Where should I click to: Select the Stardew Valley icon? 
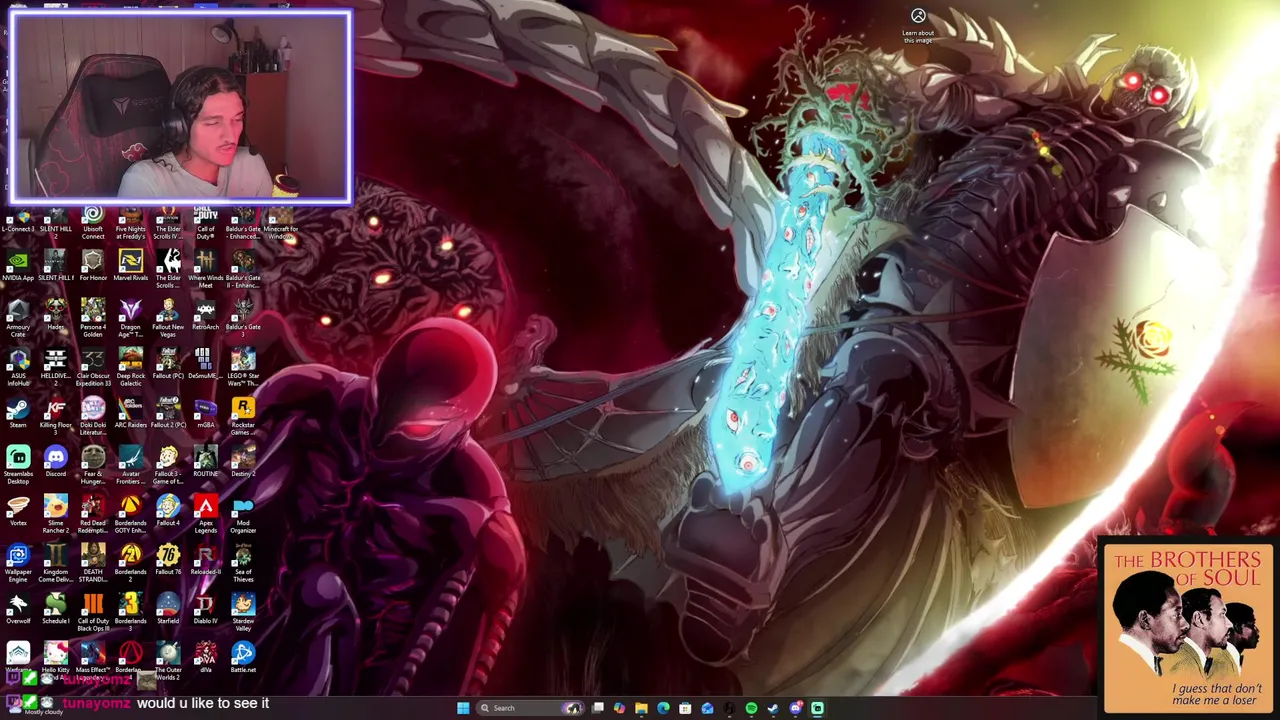[x=243, y=612]
